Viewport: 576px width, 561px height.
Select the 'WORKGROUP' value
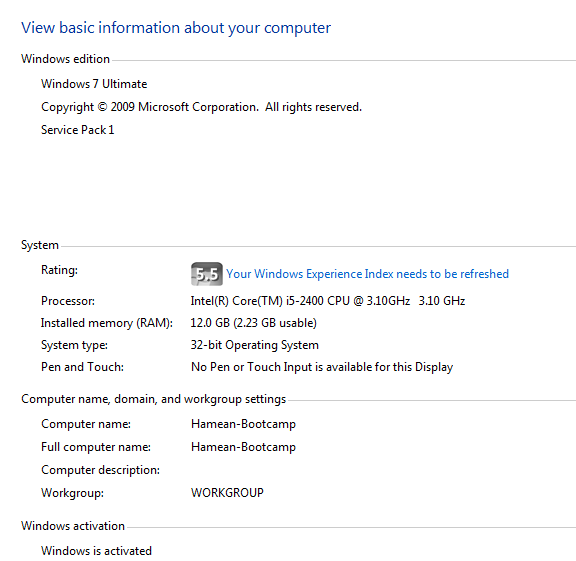pos(227,493)
